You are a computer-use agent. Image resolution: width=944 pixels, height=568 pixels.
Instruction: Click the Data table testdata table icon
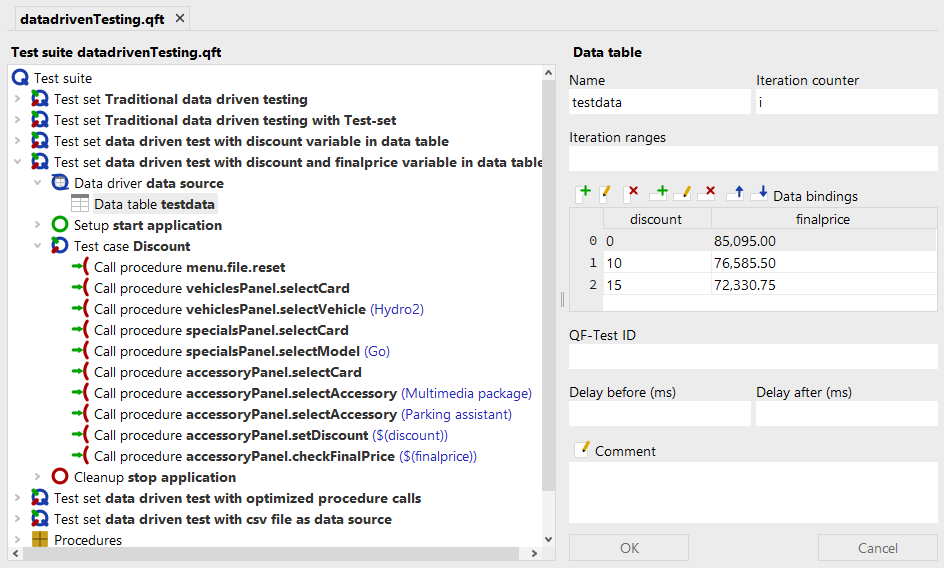point(80,204)
